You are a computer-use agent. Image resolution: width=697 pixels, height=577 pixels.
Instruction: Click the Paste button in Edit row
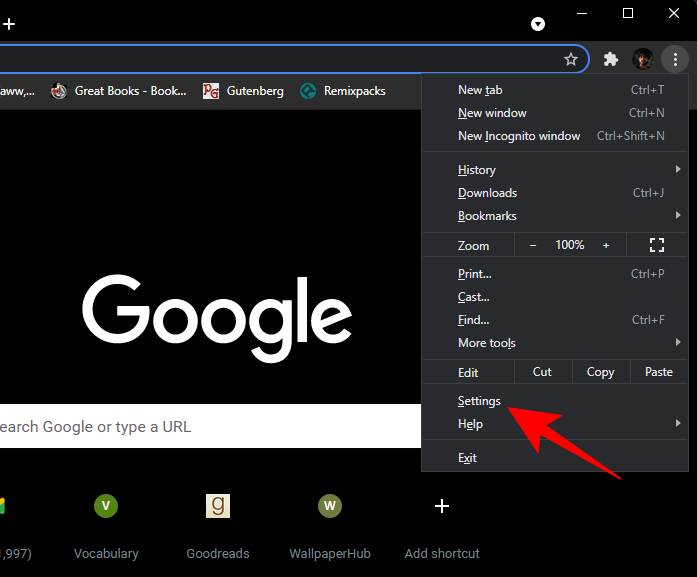(658, 372)
